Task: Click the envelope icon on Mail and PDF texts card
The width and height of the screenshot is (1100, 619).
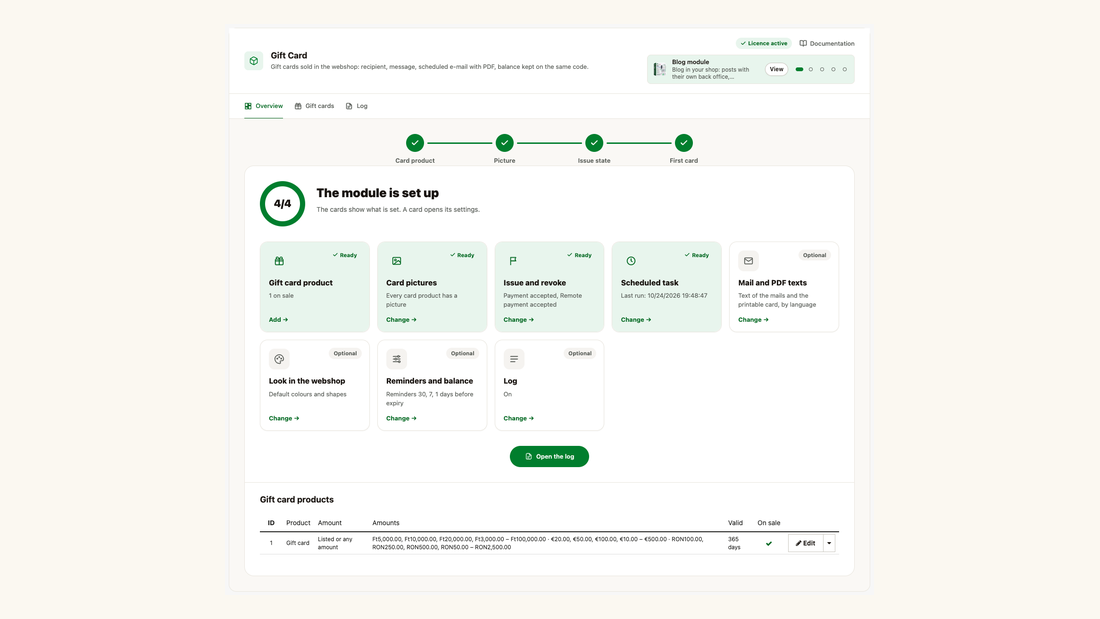Action: coord(749,261)
